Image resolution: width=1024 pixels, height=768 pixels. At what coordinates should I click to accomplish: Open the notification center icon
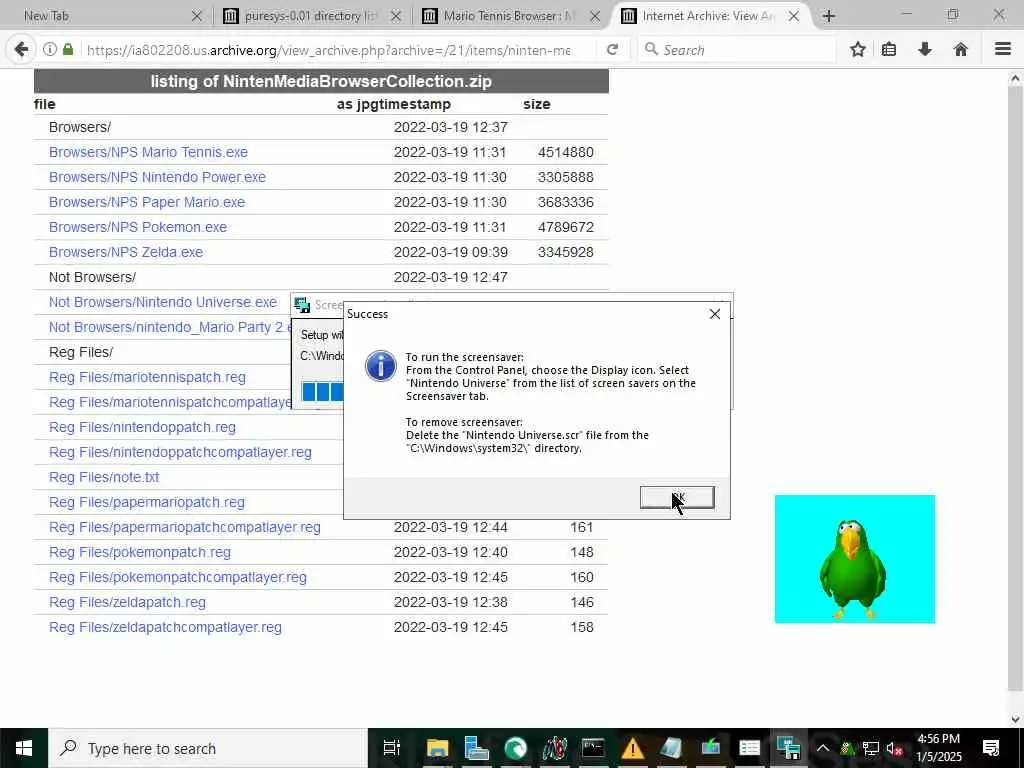[991, 748]
